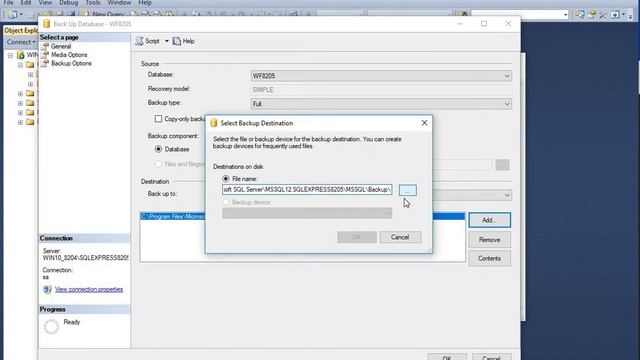Click the OK button of Back Up Database window

pos(447,357)
